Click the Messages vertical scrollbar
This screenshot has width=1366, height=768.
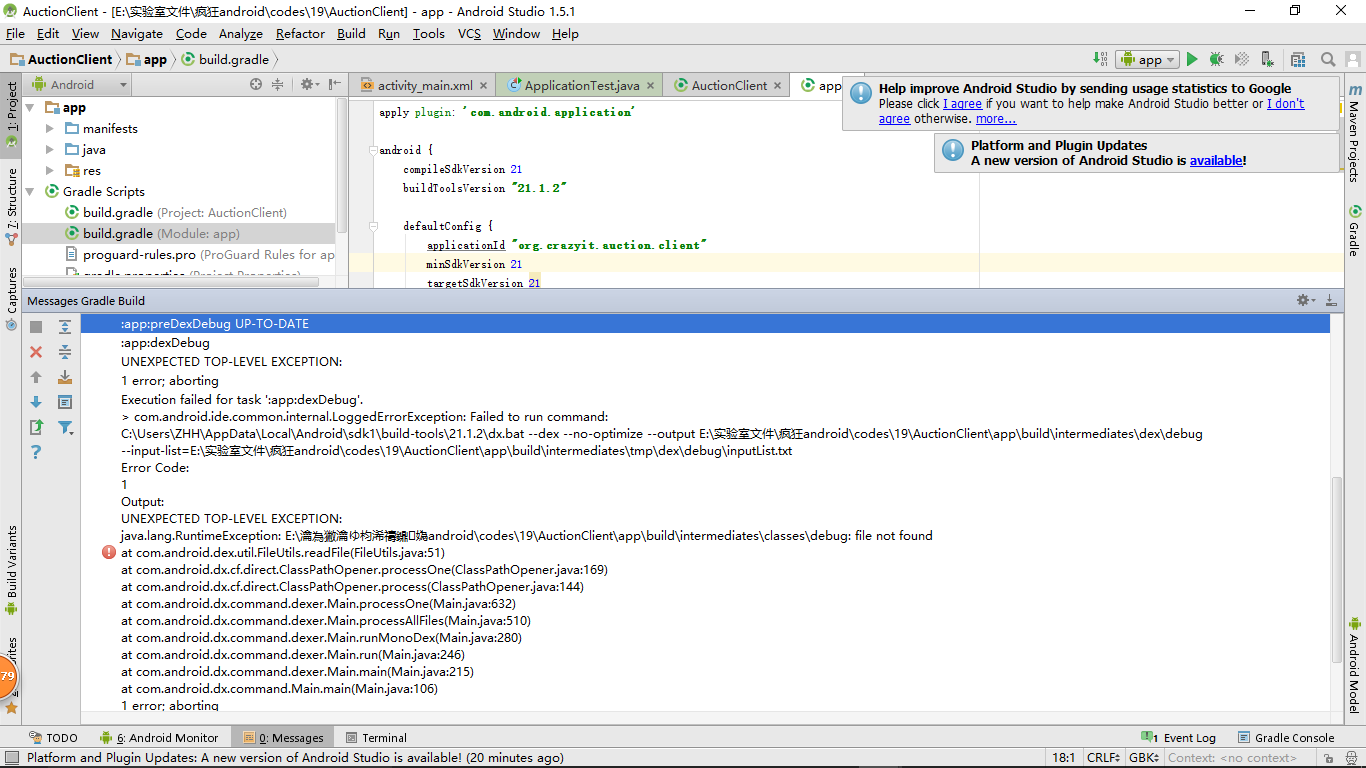(x=1337, y=568)
